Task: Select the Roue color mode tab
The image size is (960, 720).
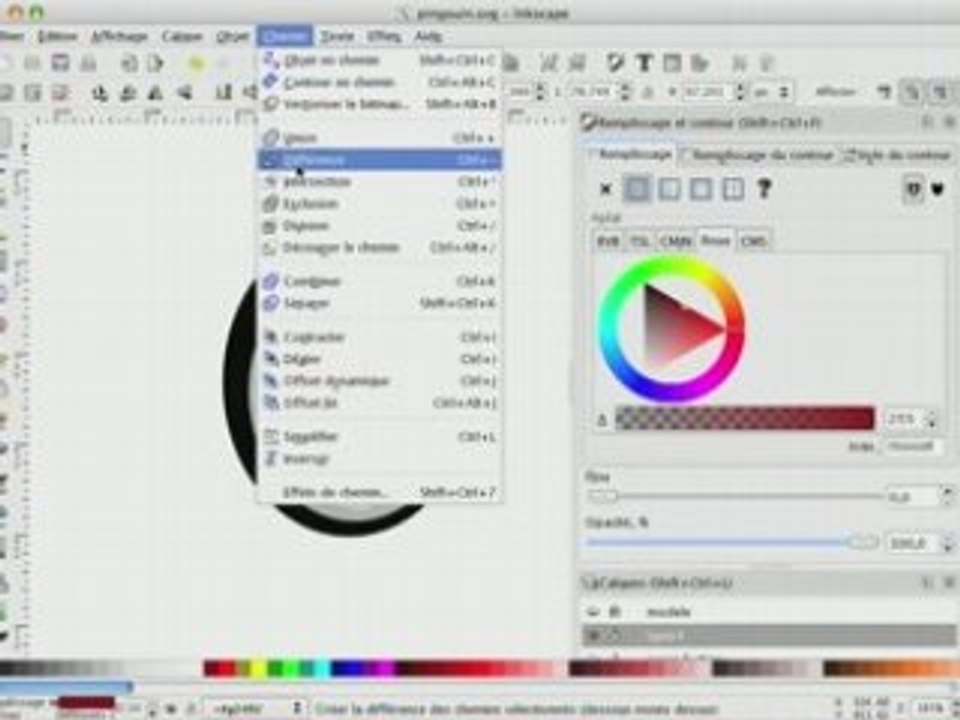Action: coord(715,241)
